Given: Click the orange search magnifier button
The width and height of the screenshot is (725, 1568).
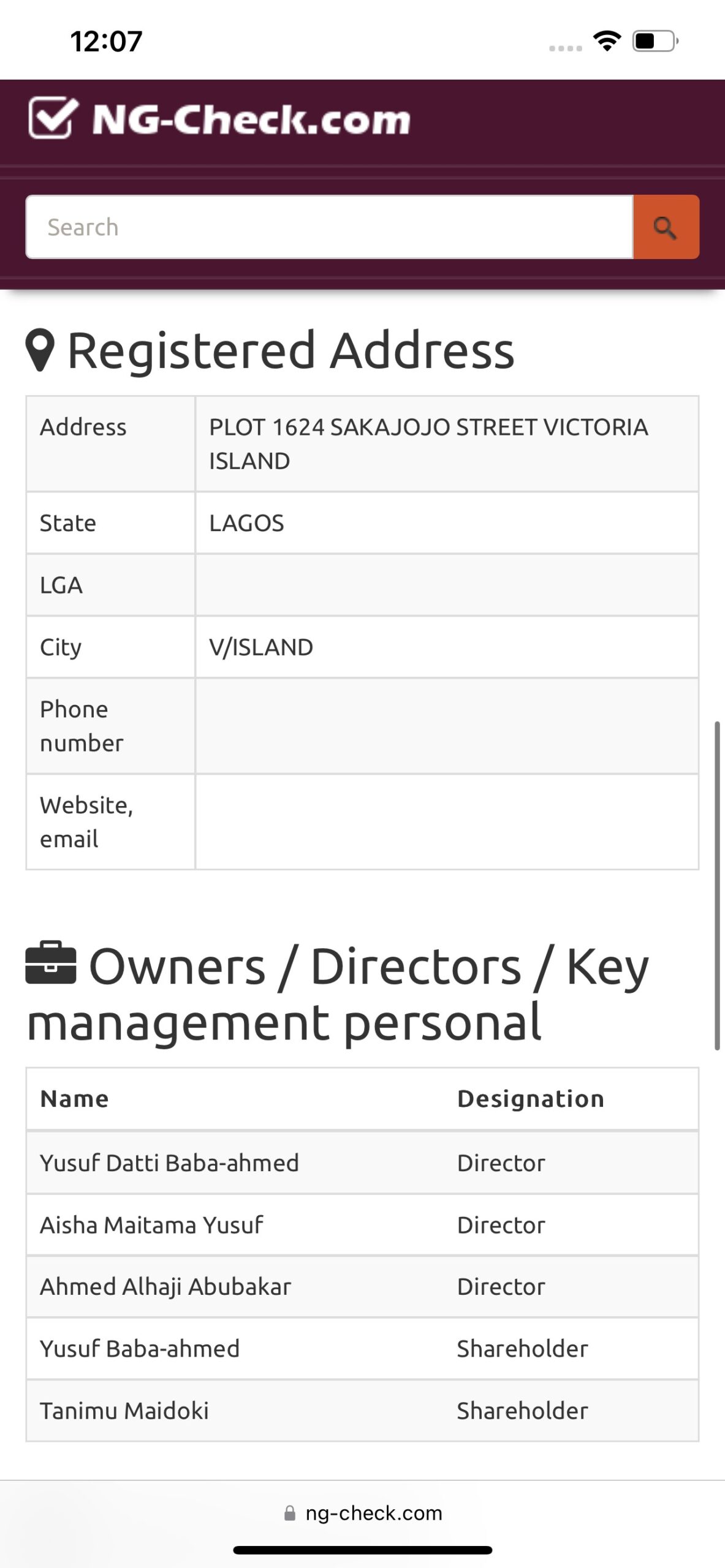Looking at the screenshot, I should tap(666, 227).
